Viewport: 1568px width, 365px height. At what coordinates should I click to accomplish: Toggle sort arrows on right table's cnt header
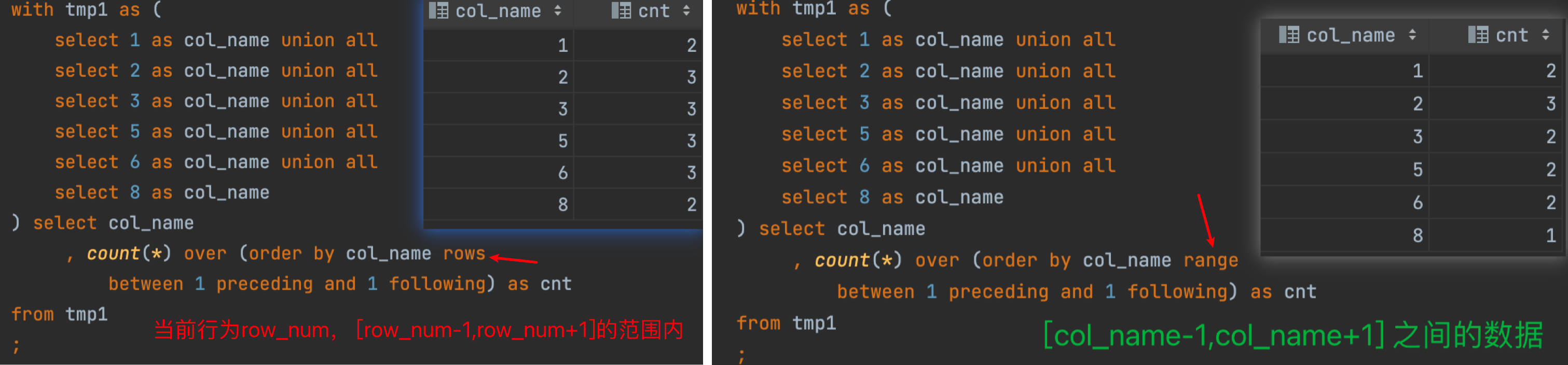pyautogui.click(x=1546, y=35)
